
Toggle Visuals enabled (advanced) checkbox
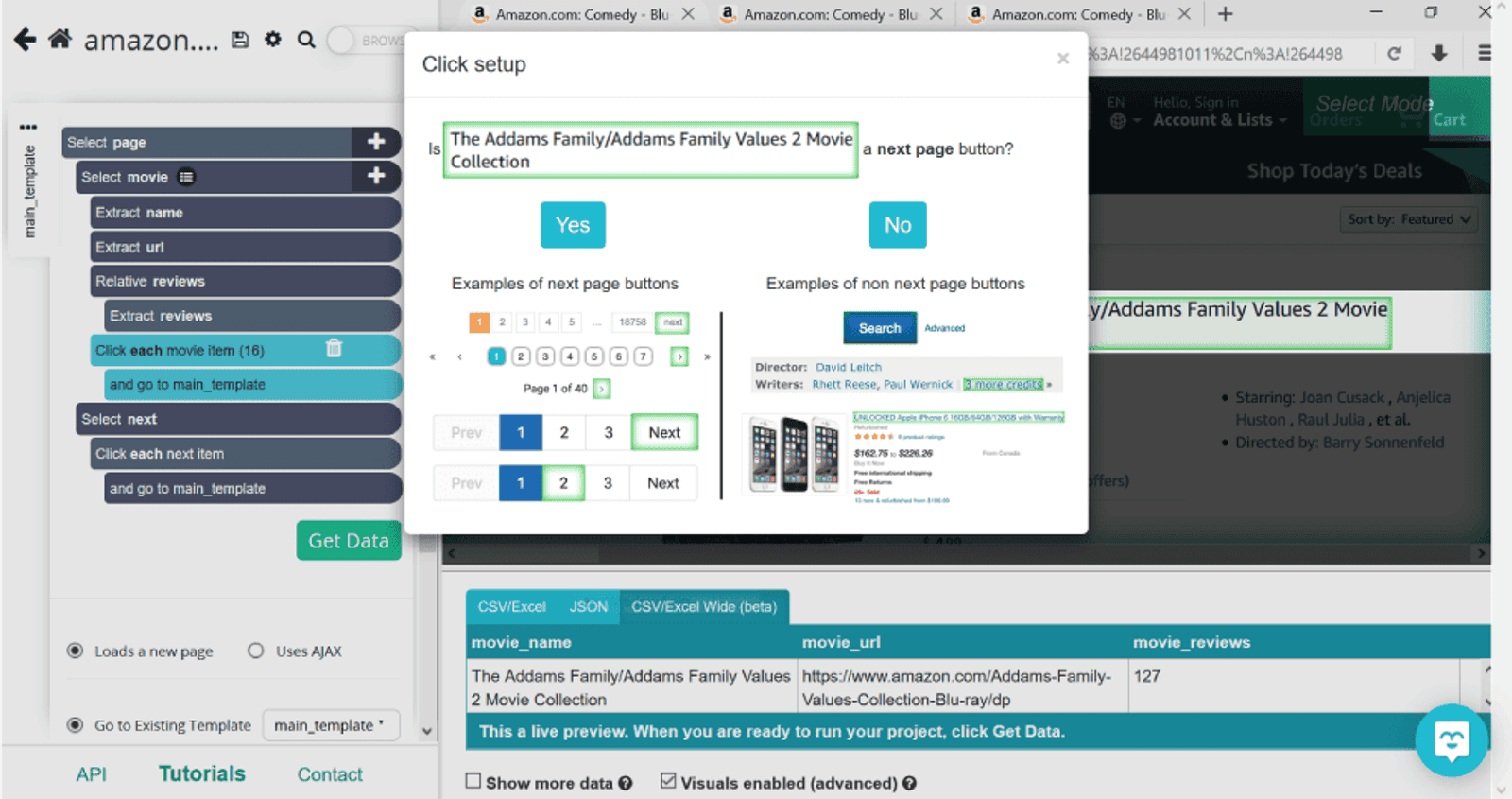pyautogui.click(x=668, y=781)
